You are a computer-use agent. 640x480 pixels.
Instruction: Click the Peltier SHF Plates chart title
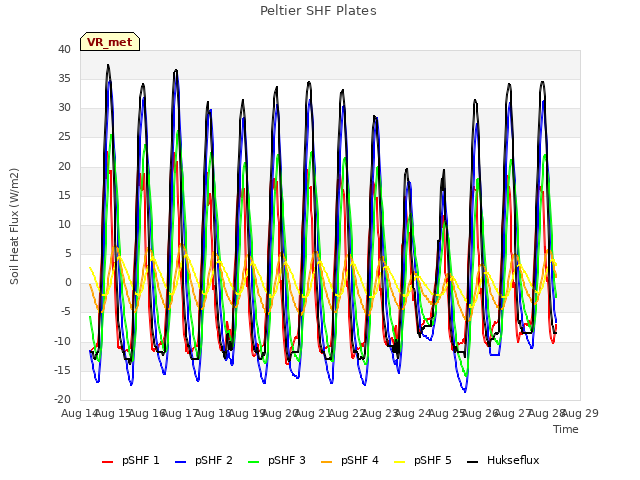click(x=318, y=11)
